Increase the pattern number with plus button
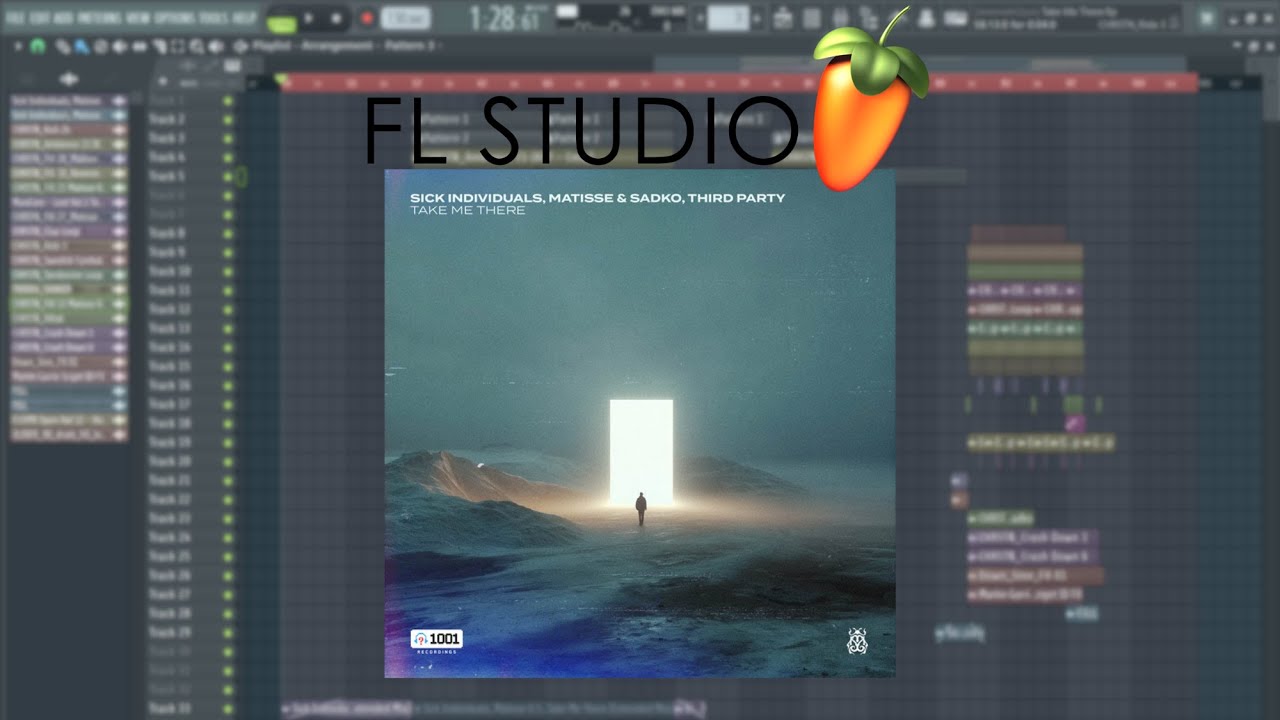 point(757,18)
